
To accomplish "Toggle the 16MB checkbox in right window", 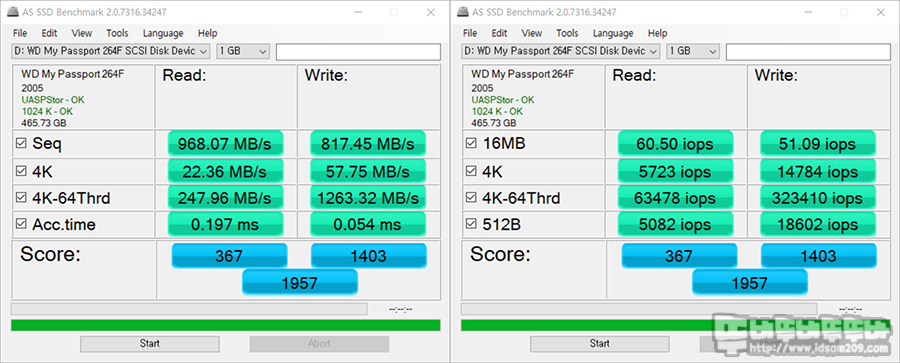I will (x=471, y=144).
